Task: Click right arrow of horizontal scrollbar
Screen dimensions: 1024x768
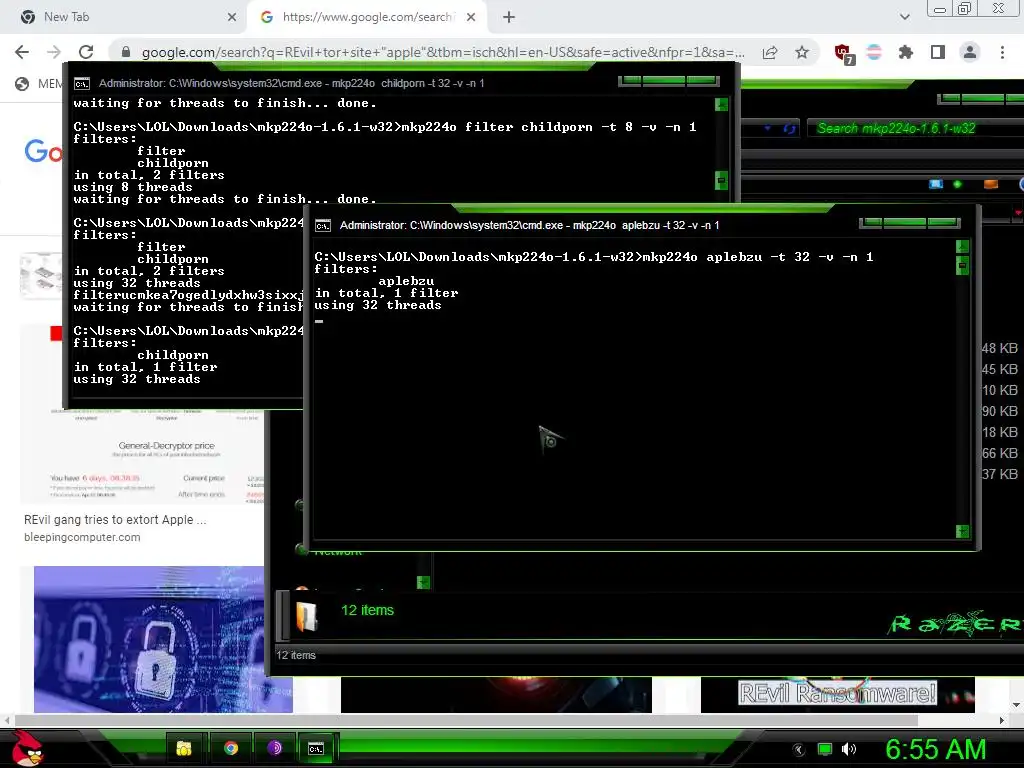Action: click(1002, 720)
